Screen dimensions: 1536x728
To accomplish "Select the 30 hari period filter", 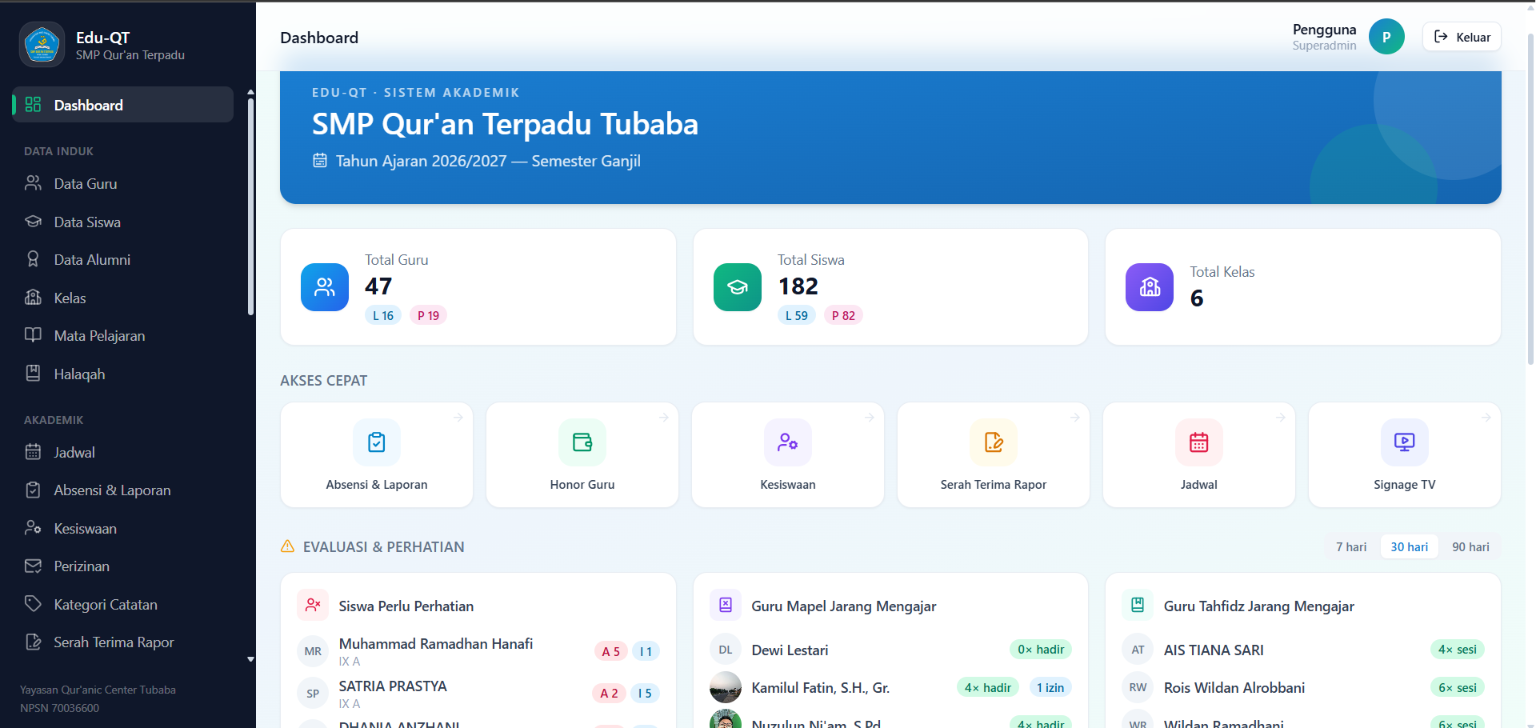I will [1409, 547].
